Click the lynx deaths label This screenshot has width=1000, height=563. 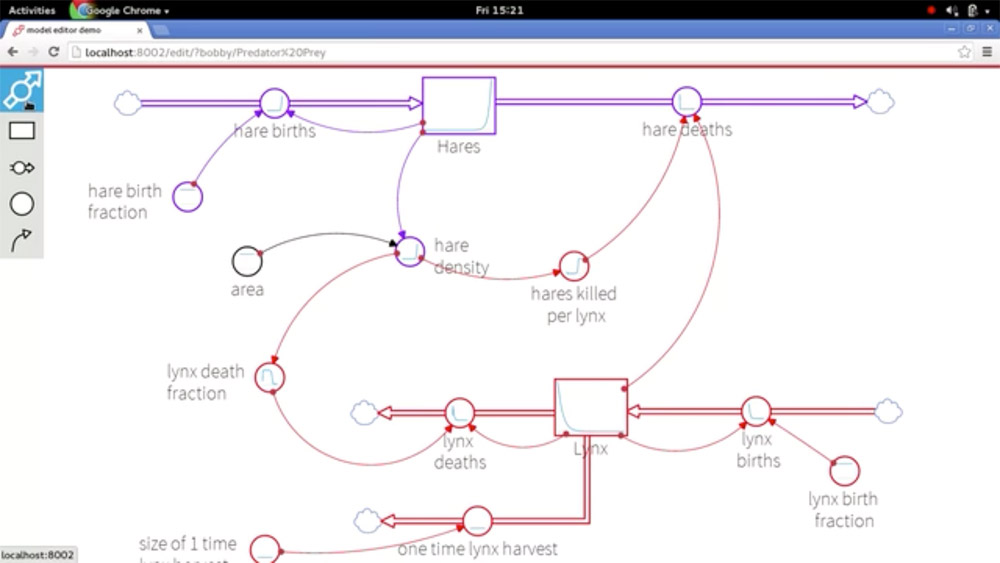460,451
